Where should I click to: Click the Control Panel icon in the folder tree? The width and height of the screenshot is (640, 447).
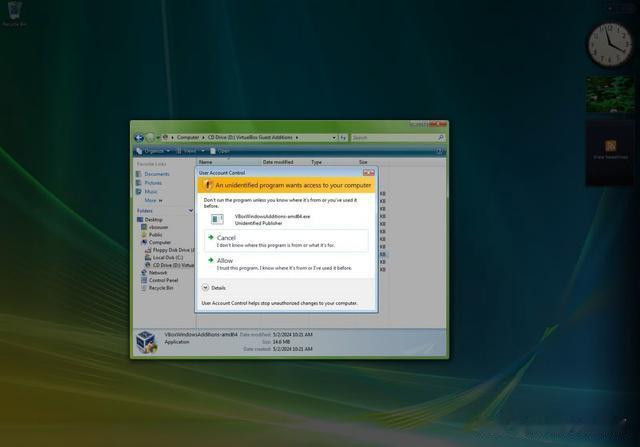[144, 280]
